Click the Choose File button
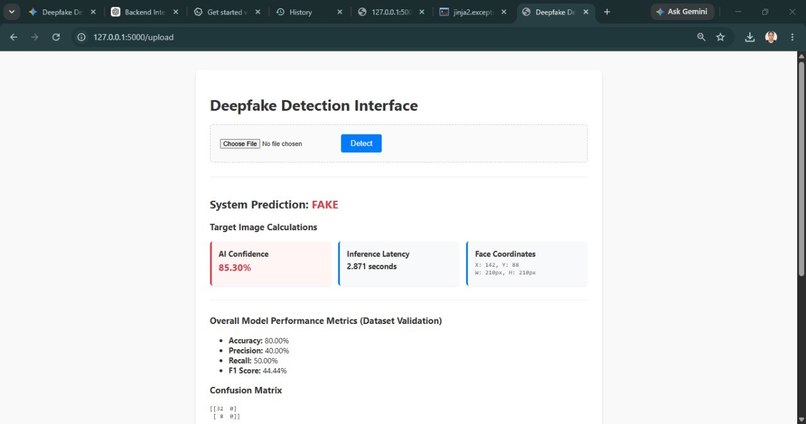The image size is (806, 424). click(x=240, y=144)
